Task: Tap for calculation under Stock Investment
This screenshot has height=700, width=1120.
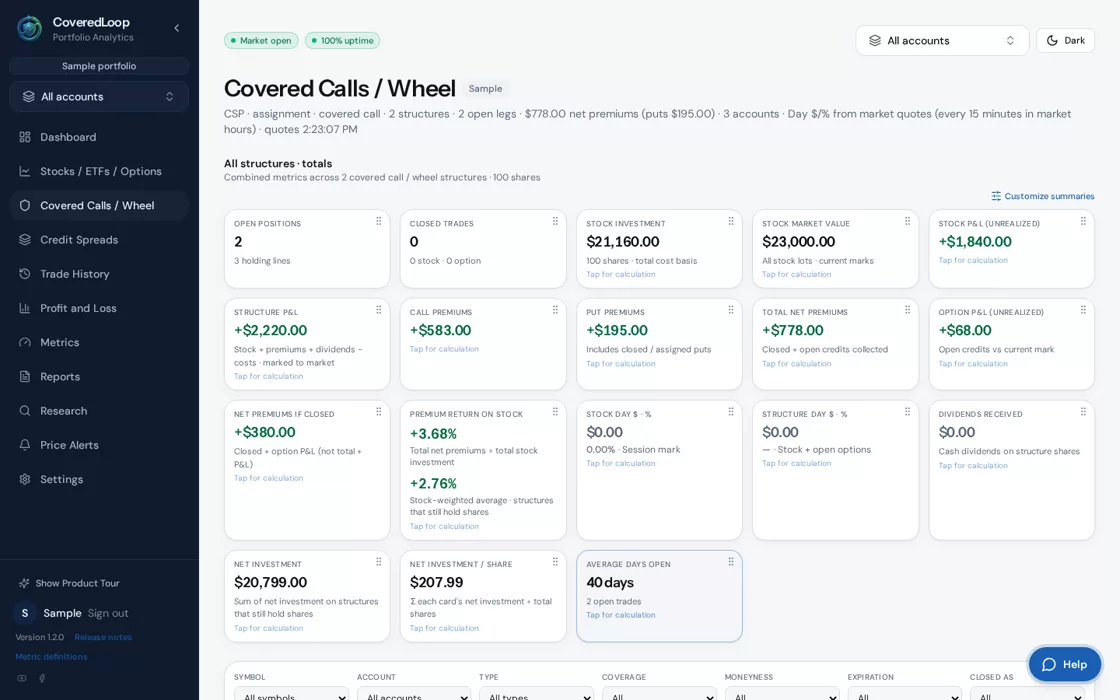Action: (621, 274)
